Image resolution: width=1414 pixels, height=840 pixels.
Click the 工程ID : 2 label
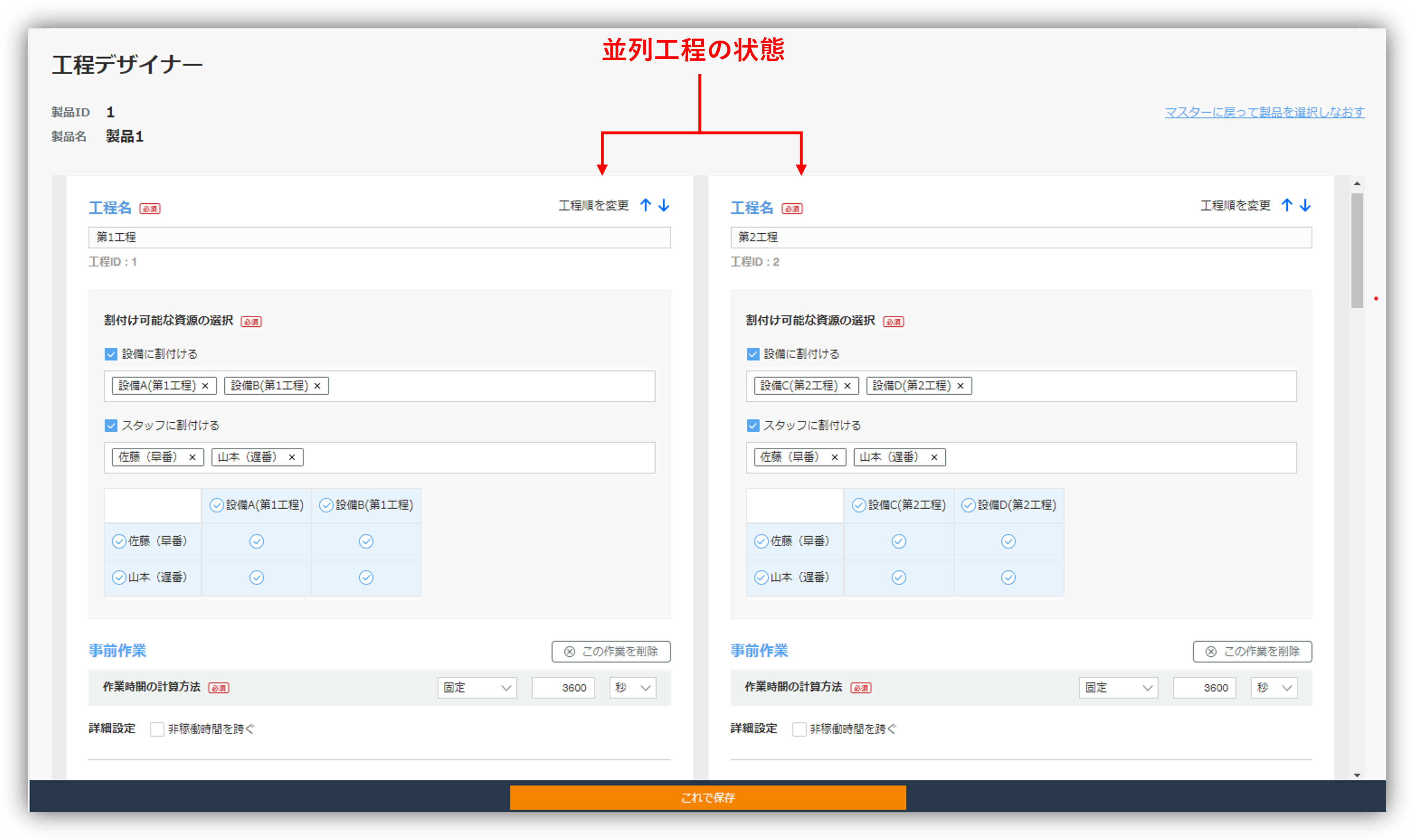click(x=755, y=262)
